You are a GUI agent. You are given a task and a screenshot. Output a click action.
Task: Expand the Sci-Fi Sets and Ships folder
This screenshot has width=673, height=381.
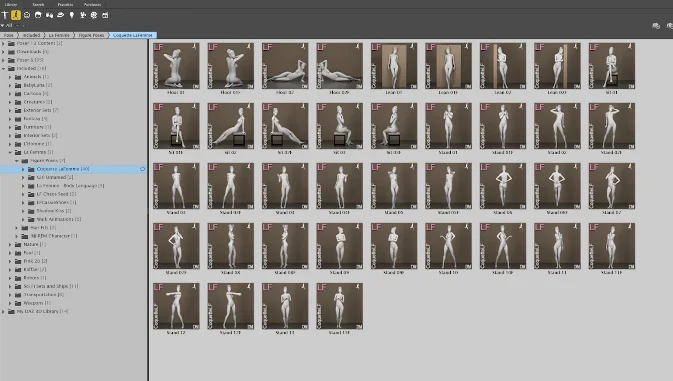[x=10, y=286]
